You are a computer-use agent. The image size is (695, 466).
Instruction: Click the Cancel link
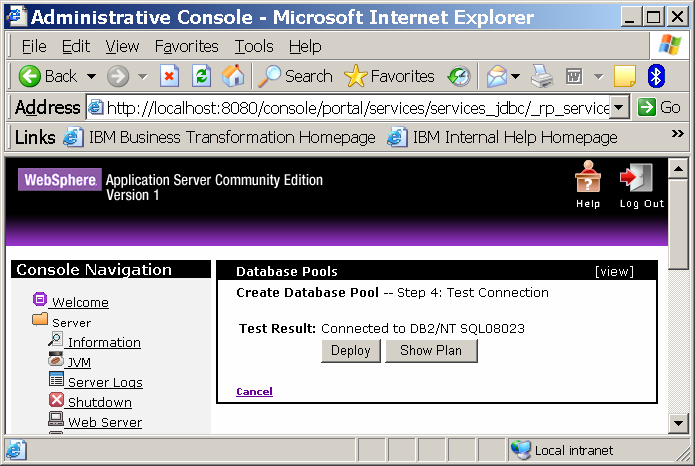(x=254, y=391)
